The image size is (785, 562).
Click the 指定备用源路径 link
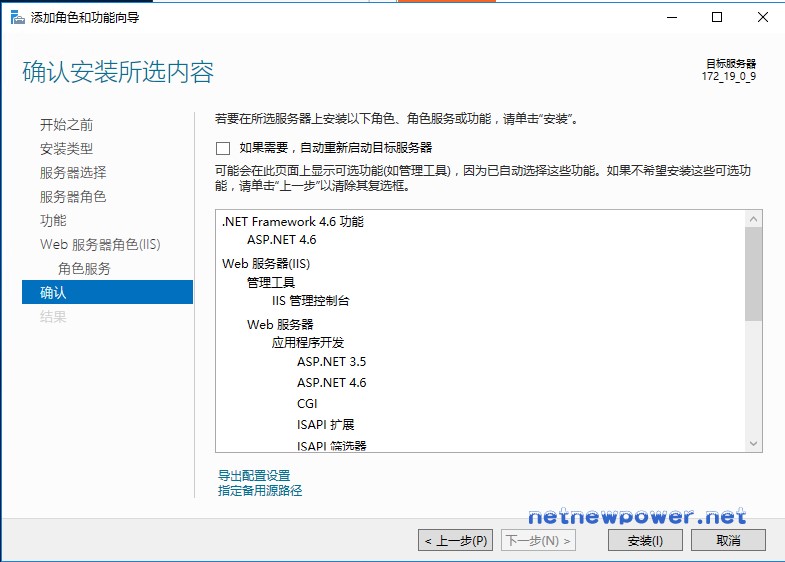[260, 490]
